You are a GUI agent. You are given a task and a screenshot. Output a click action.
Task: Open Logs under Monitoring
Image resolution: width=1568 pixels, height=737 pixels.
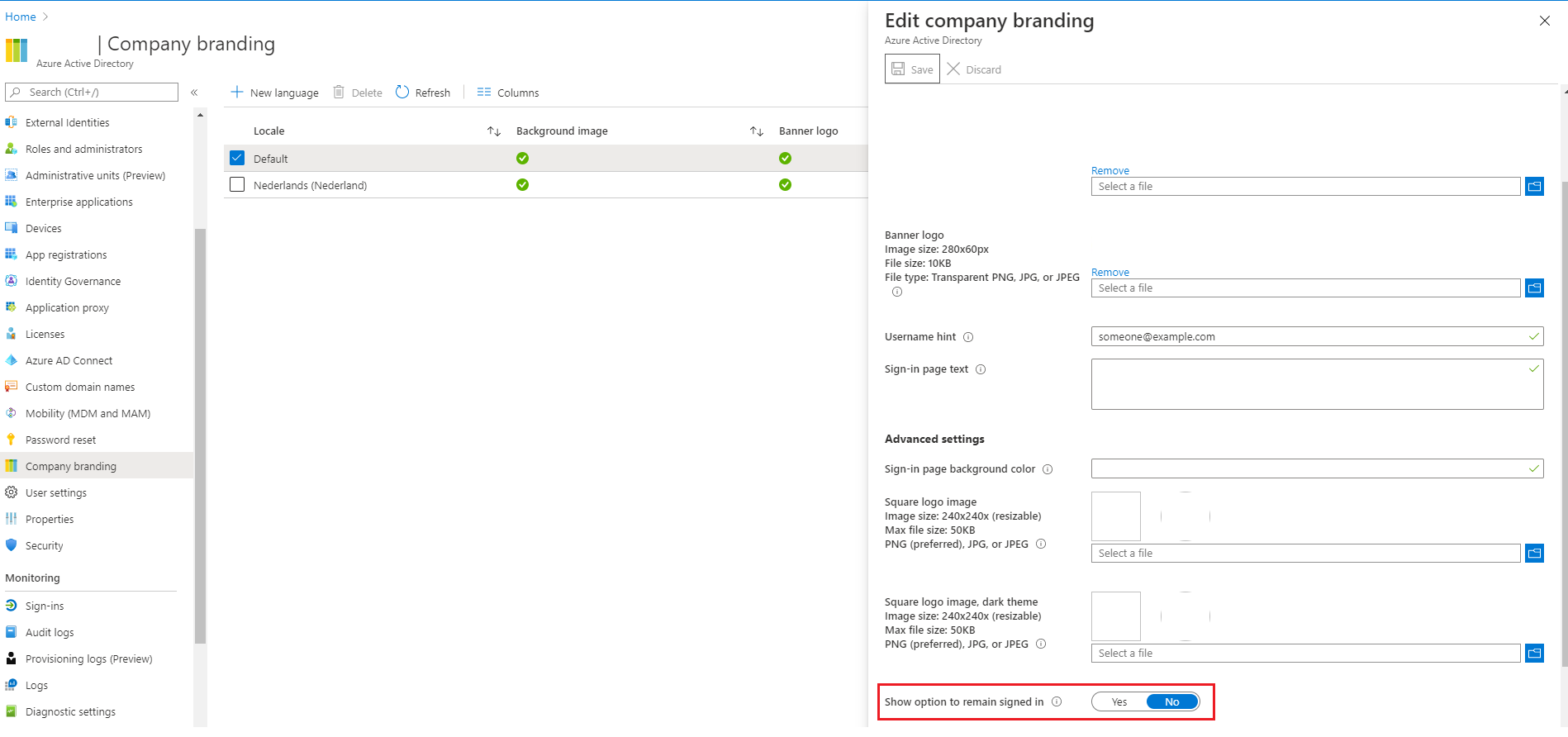pyautogui.click(x=36, y=685)
